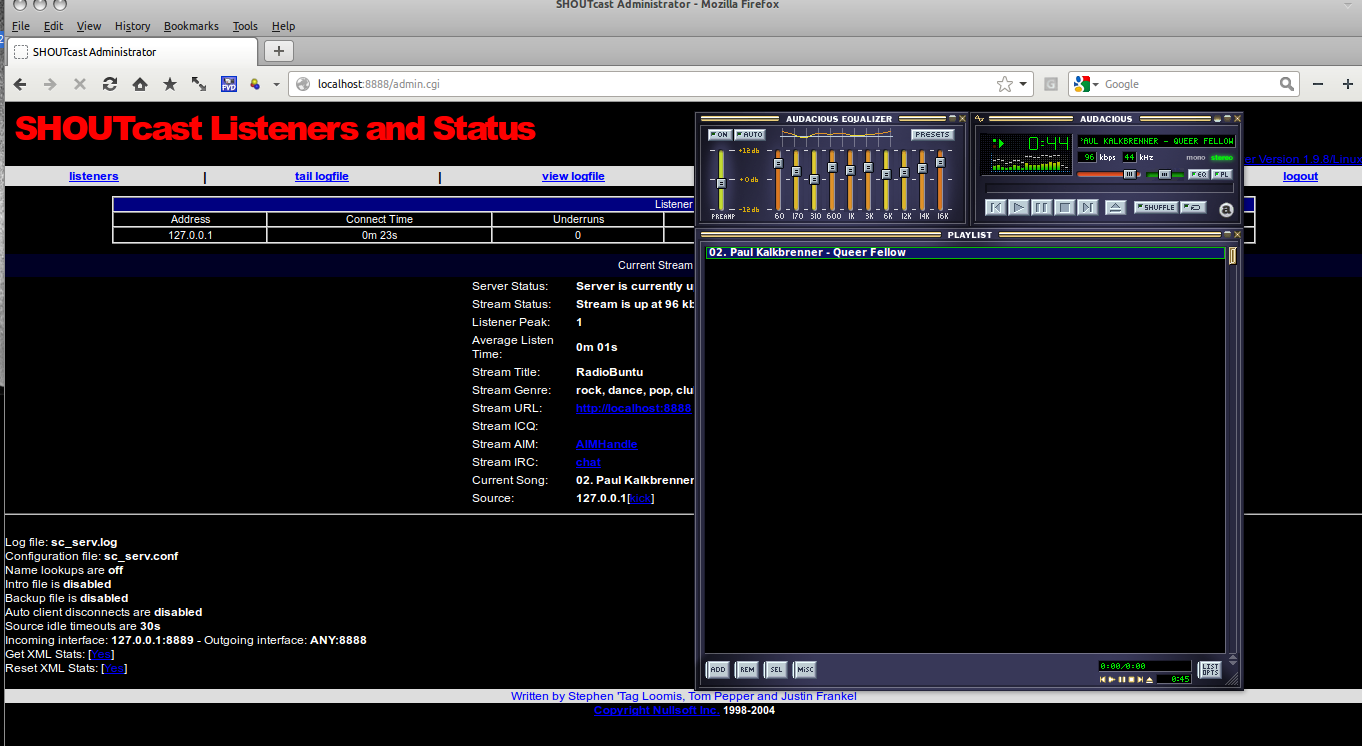Click the Stream IRC chat link

(x=588, y=462)
